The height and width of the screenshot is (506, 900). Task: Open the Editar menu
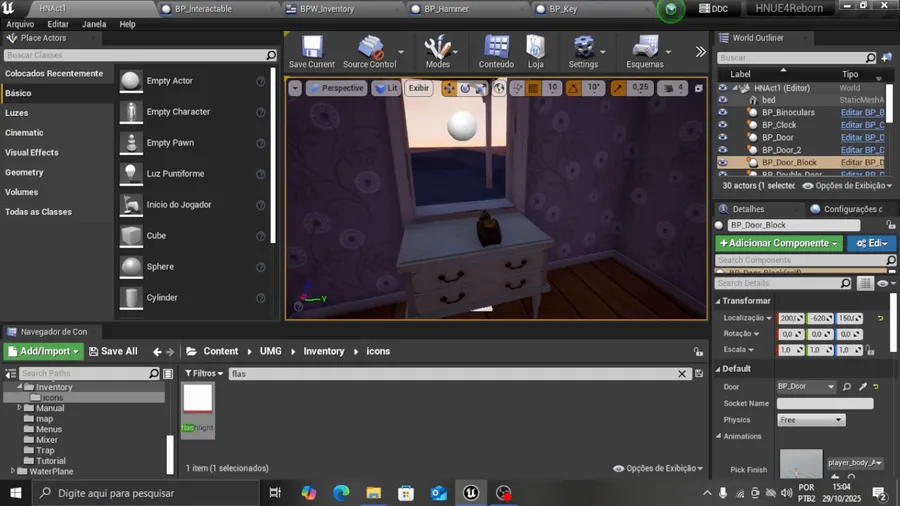pyautogui.click(x=58, y=24)
